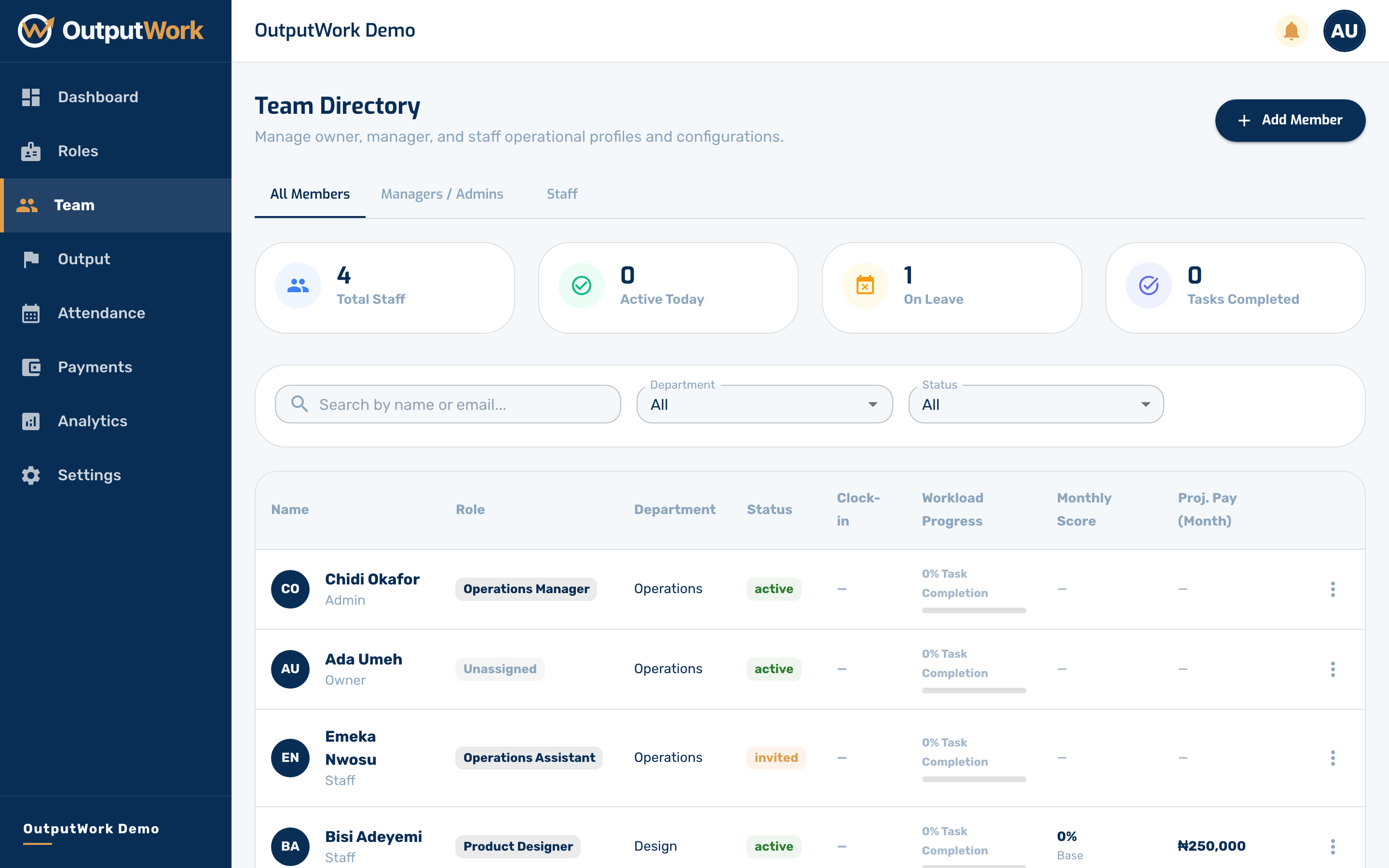Click the search magnifier icon
Screen dimensions: 1389x868
click(299, 404)
